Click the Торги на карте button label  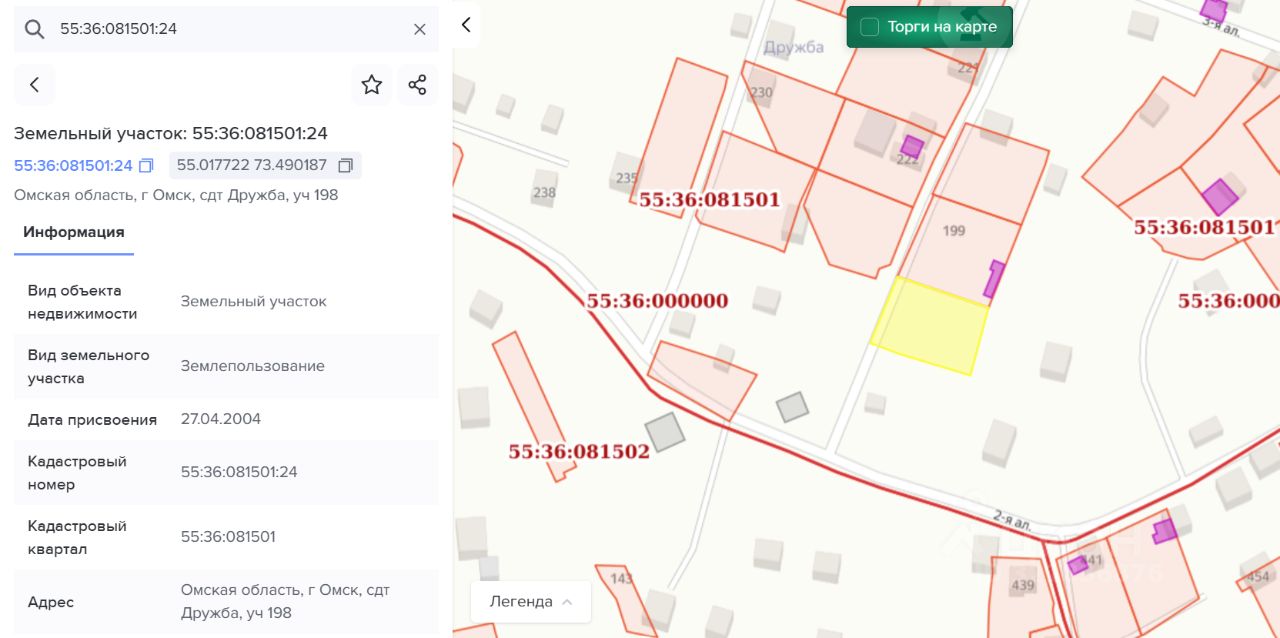tap(942, 27)
